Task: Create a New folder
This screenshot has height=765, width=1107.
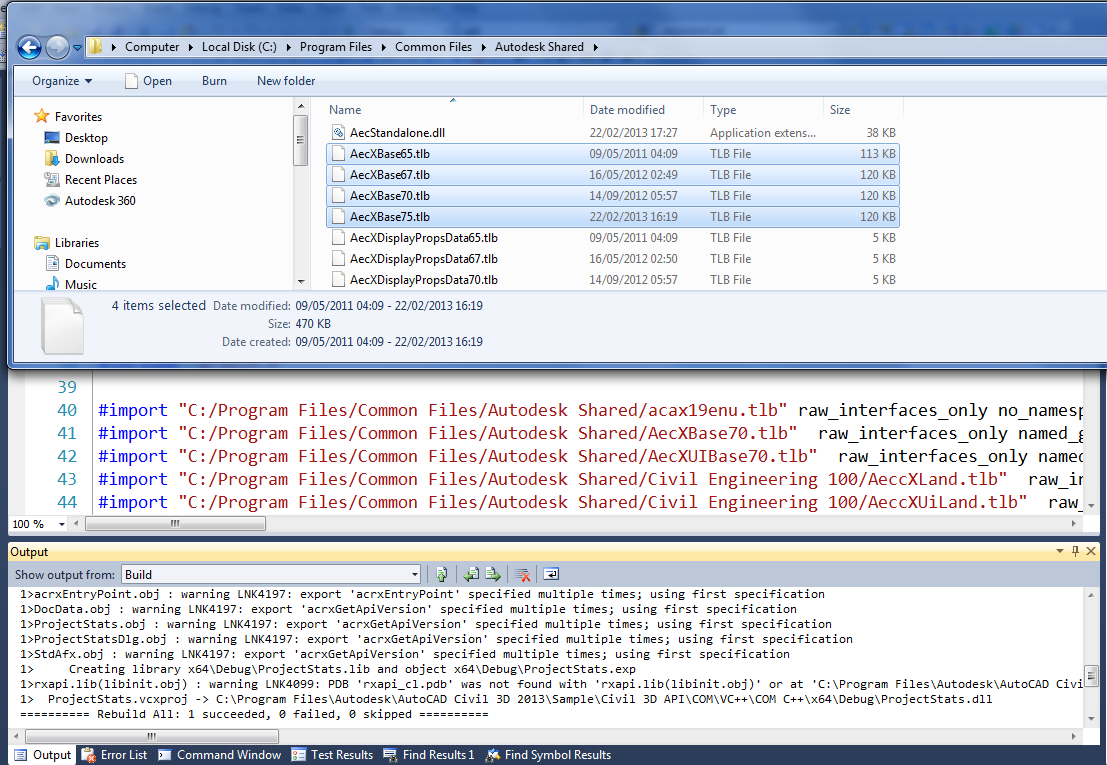Action: tap(286, 81)
